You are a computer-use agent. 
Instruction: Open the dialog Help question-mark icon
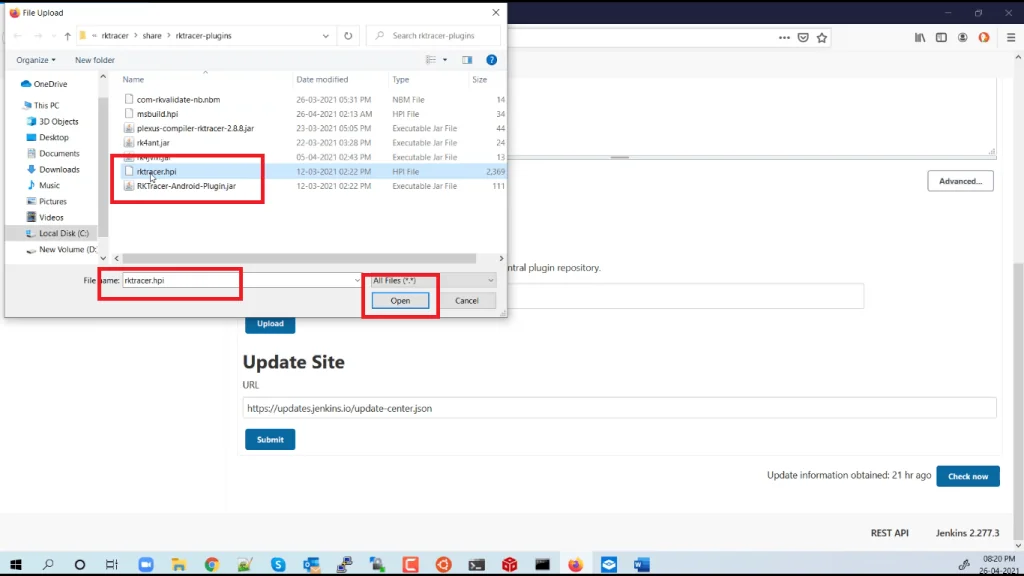(x=492, y=60)
